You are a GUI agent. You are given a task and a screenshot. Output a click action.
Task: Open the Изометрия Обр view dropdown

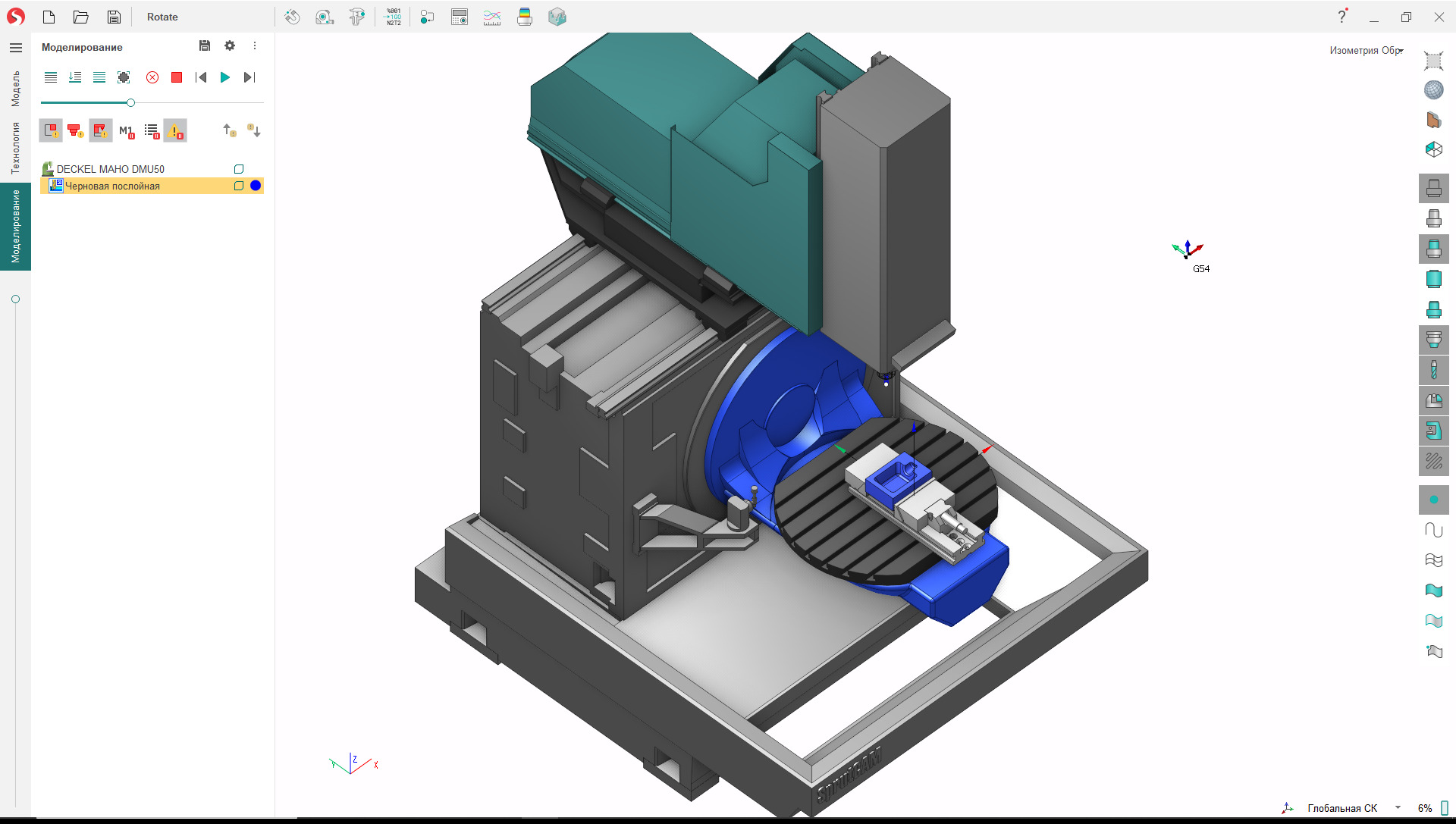point(1366,50)
